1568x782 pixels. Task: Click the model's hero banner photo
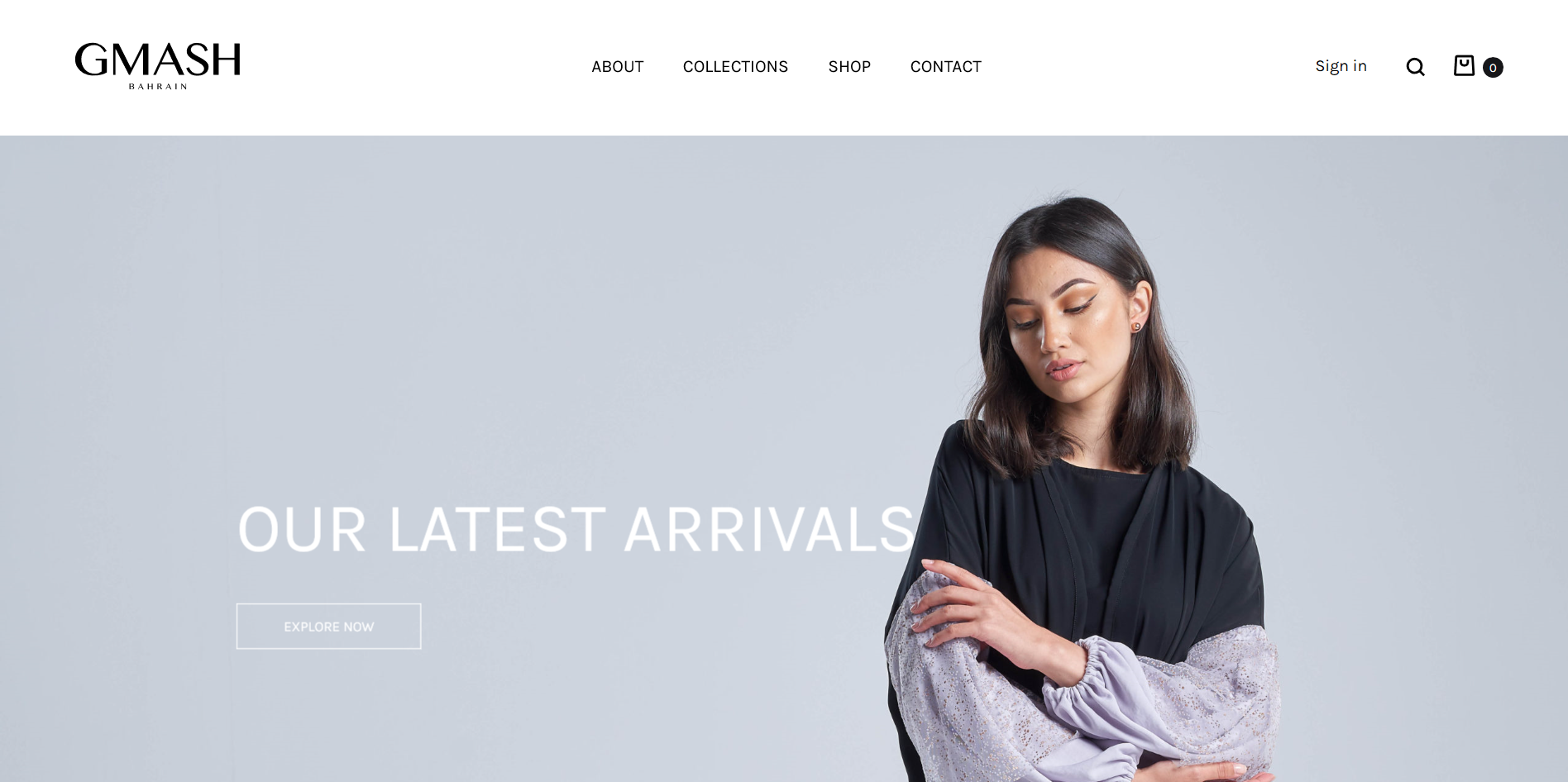(1083, 488)
